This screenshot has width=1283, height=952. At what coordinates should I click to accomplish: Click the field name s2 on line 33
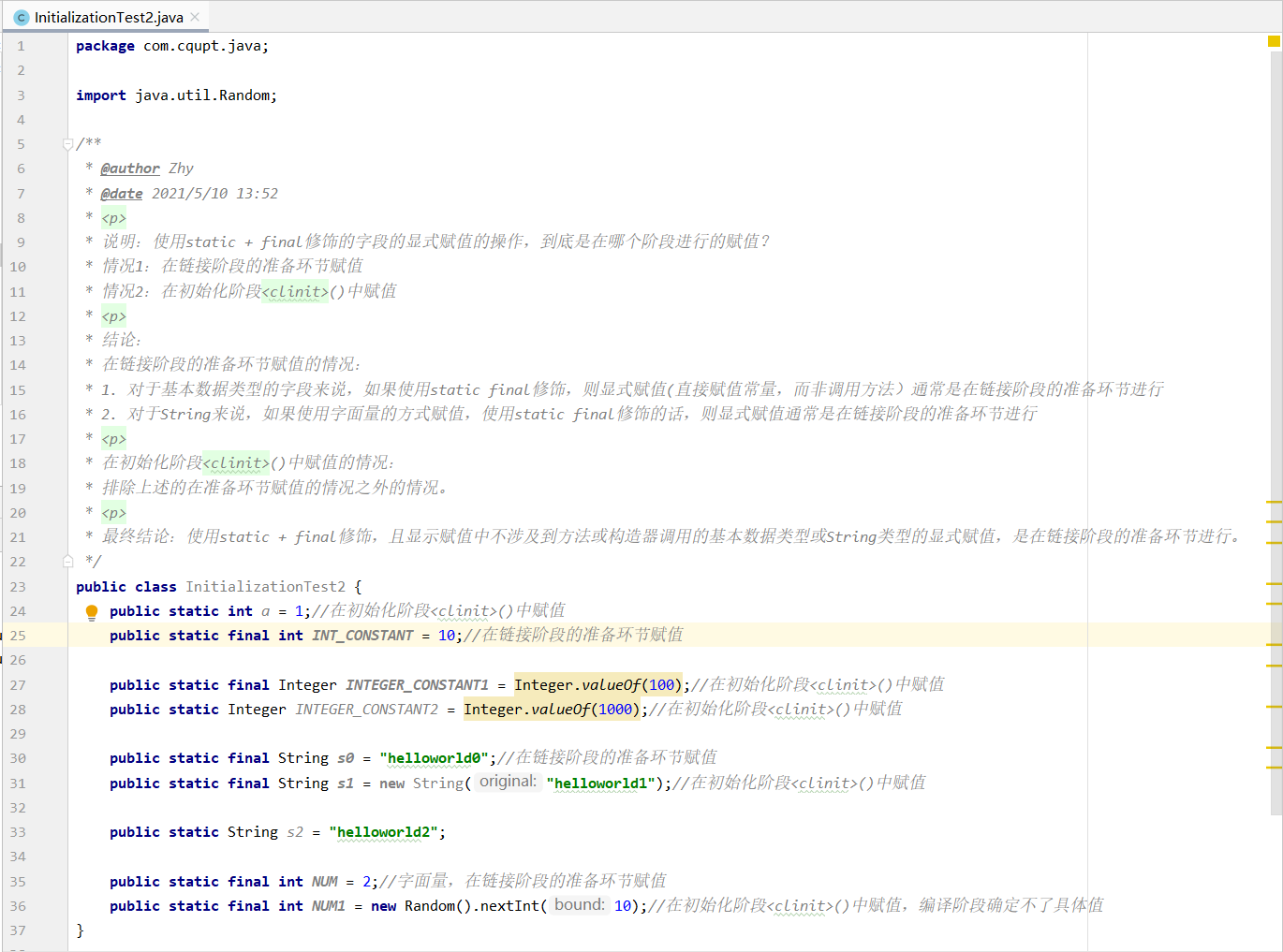coord(295,832)
